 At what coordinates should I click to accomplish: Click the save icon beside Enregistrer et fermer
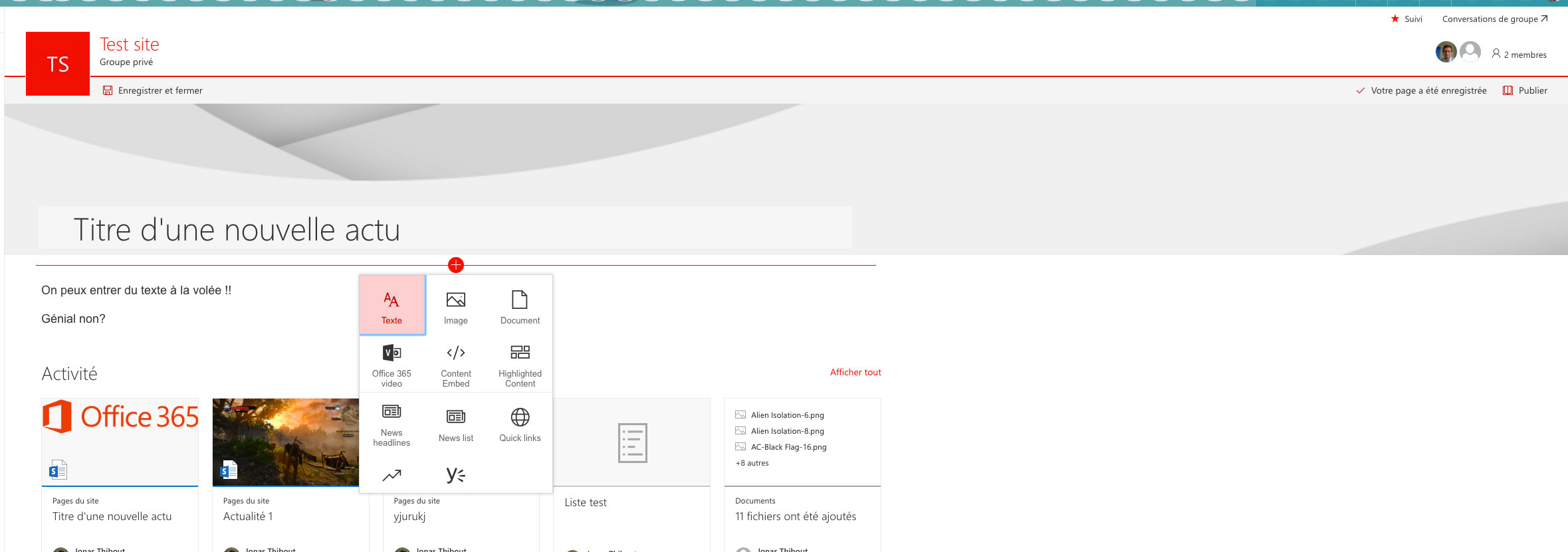point(108,90)
